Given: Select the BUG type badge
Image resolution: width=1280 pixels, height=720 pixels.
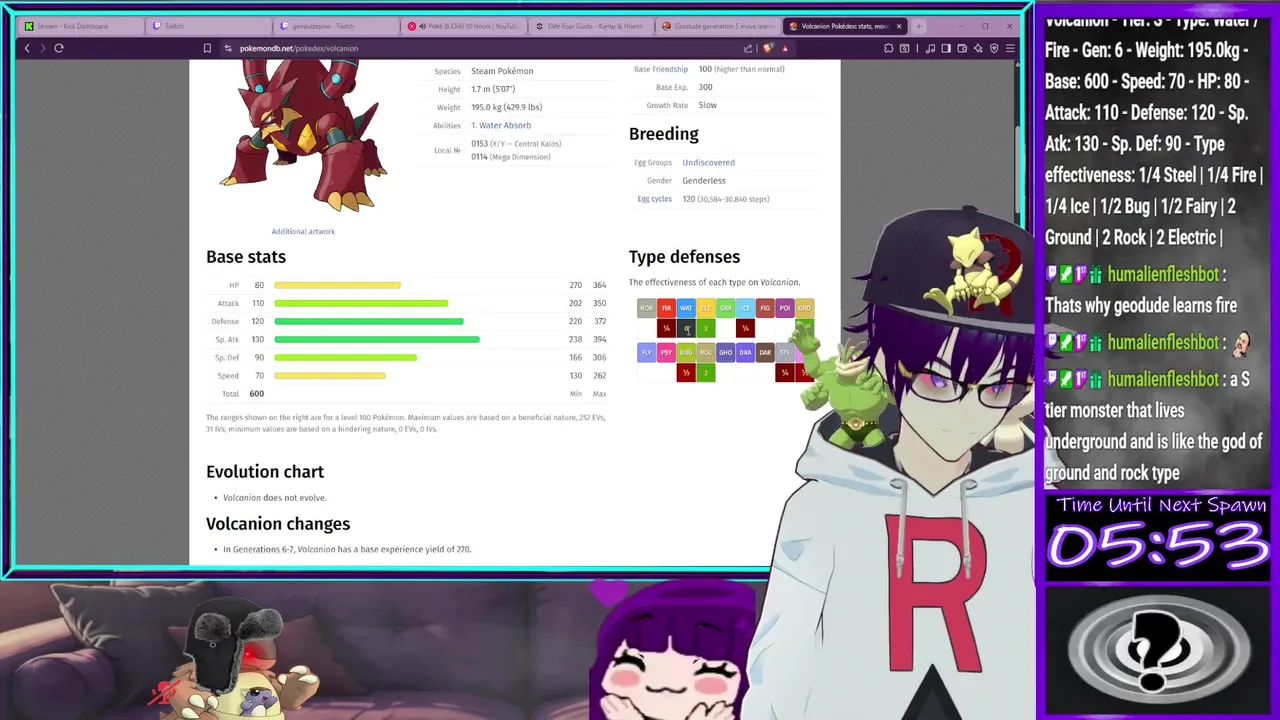Looking at the screenshot, I should pos(686,352).
